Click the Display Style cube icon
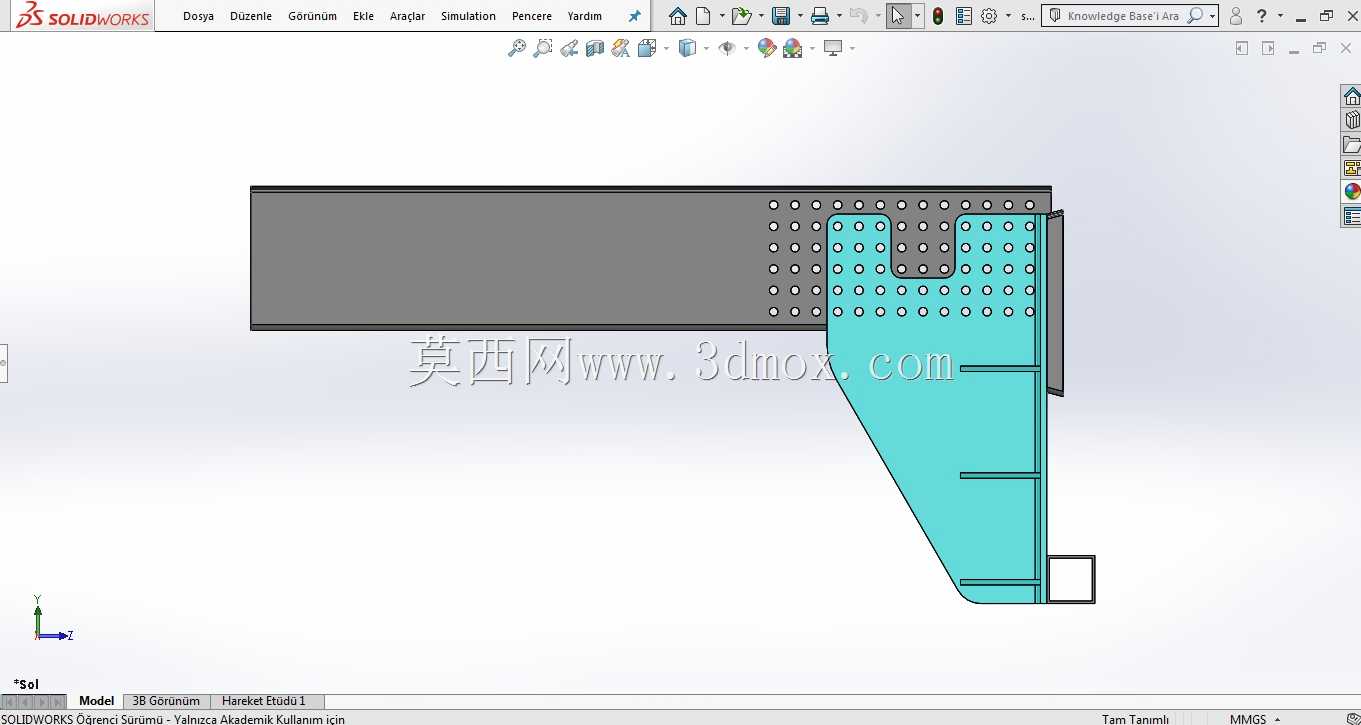1361x725 pixels. pyautogui.click(x=687, y=48)
